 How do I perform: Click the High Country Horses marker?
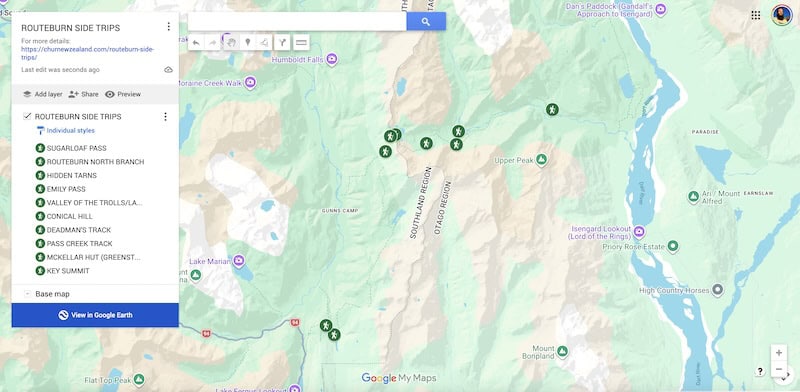click(717, 290)
